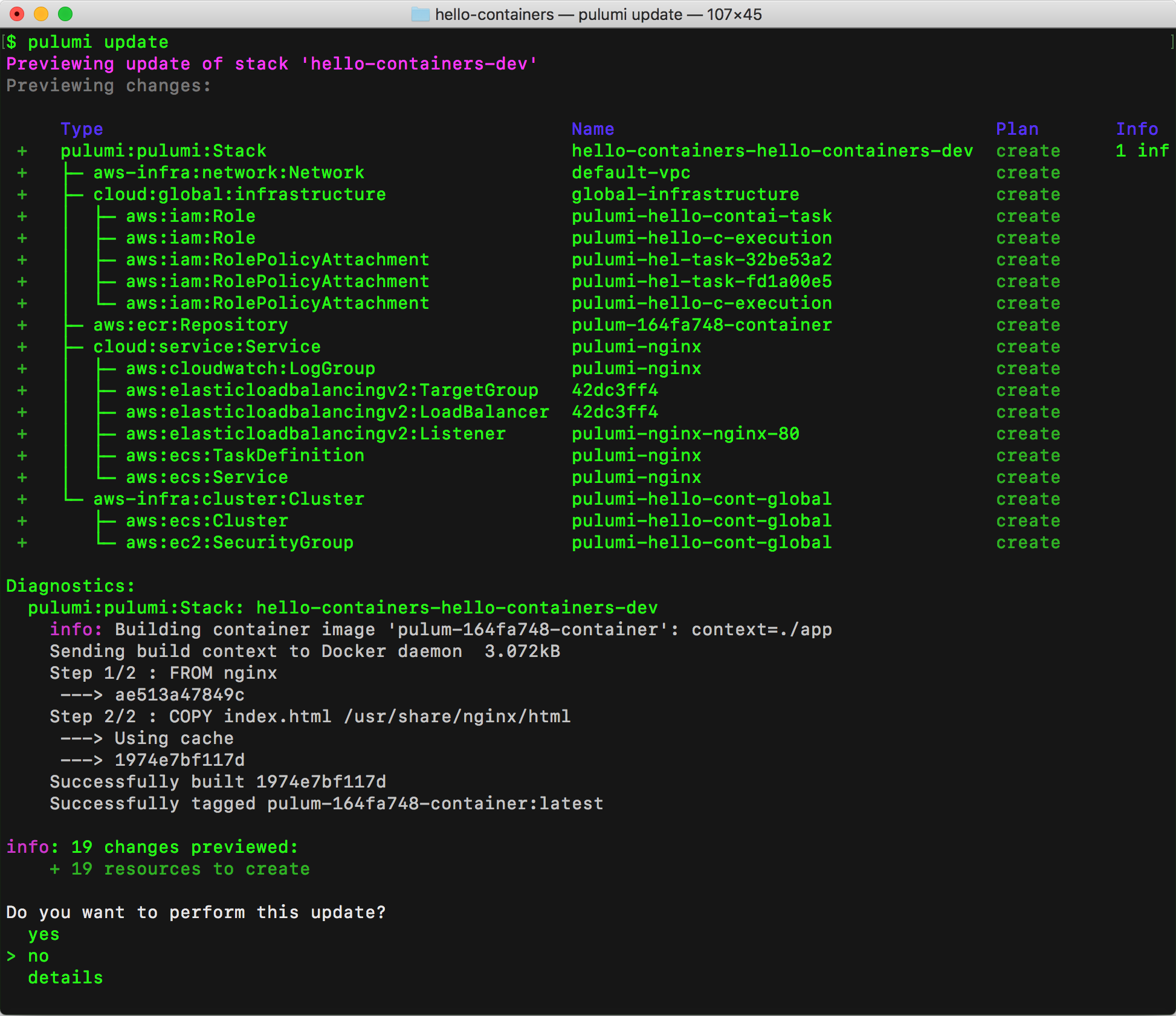Click the aws-infra:cluster:Cluster tree node
Viewport: 1176px width, 1016px height.
tap(228, 499)
